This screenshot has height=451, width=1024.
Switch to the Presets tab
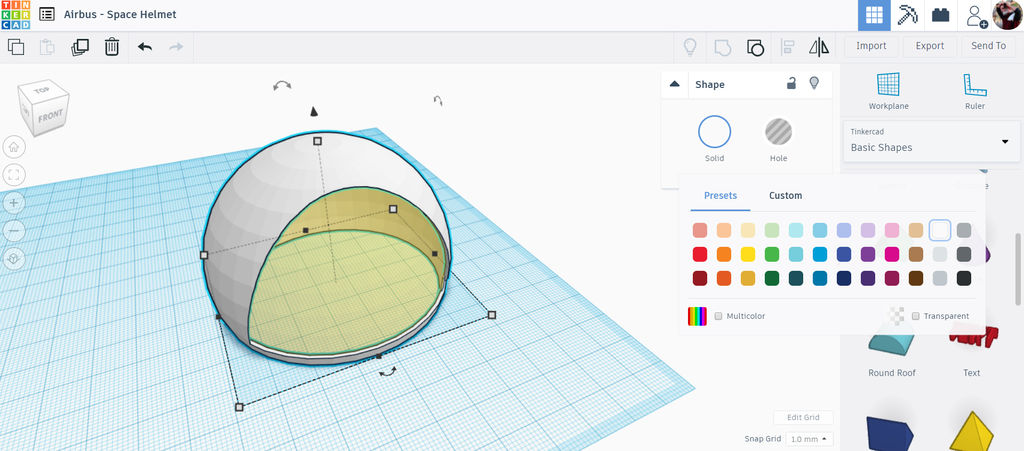pos(720,195)
